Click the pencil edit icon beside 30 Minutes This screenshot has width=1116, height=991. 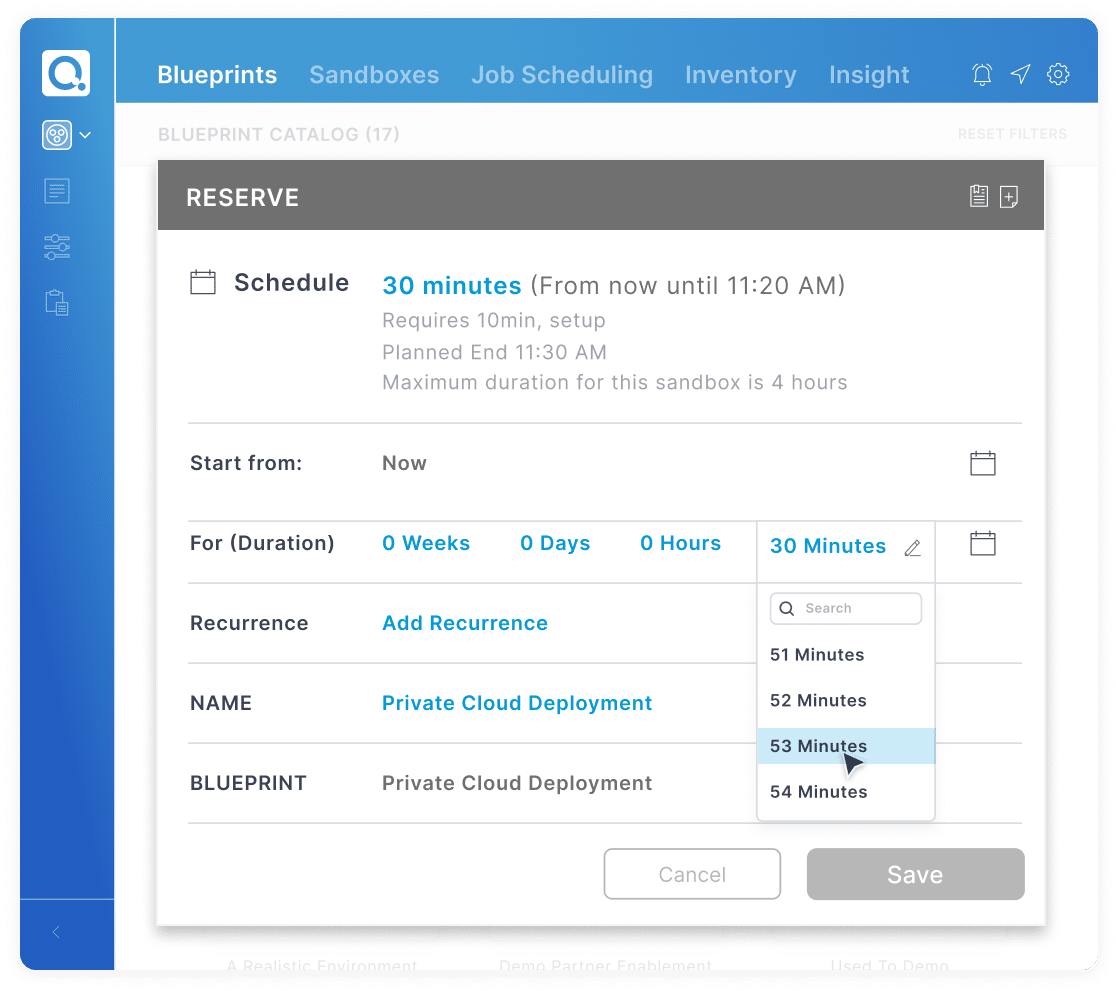pyautogui.click(x=912, y=547)
